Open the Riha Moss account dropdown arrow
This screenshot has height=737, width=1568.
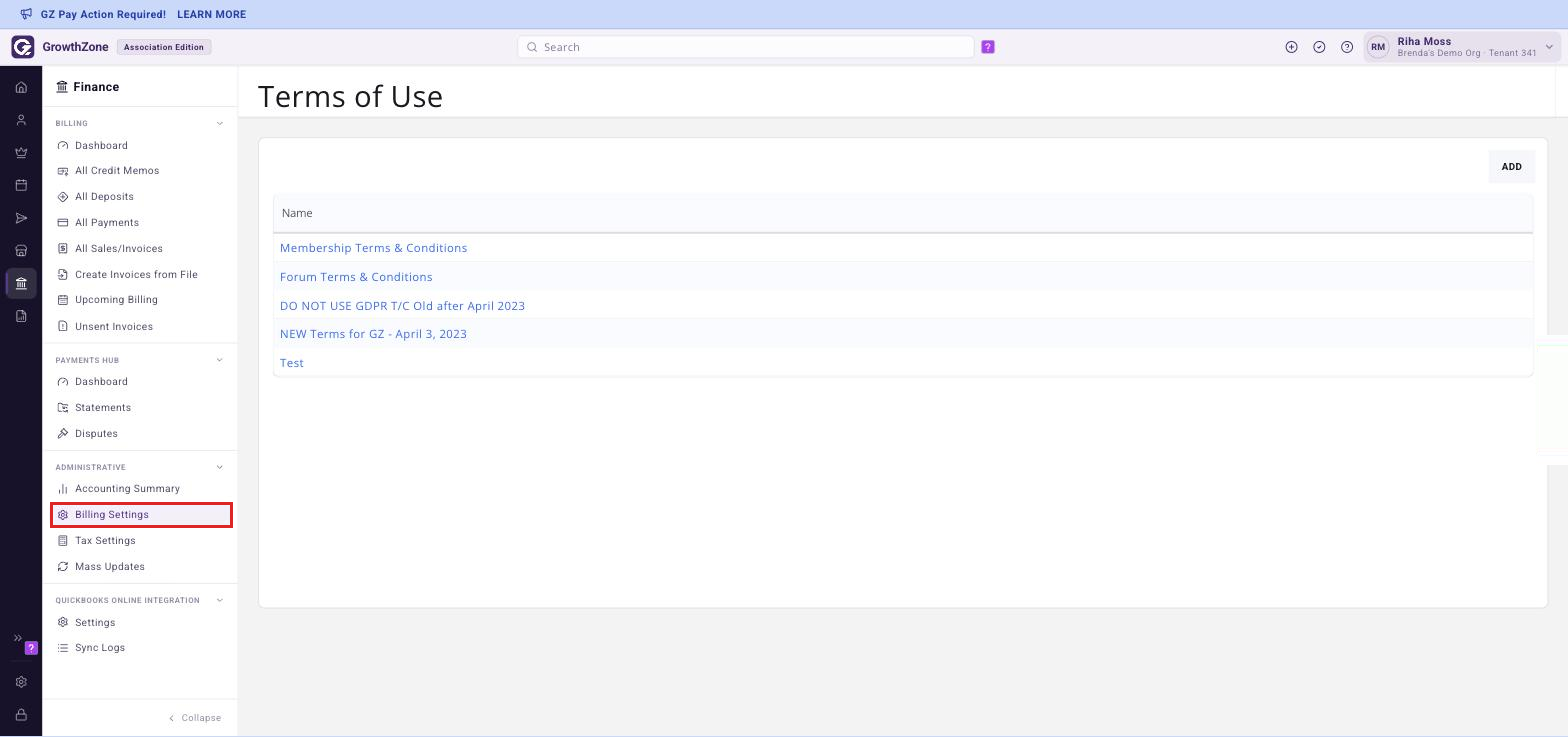[1549, 47]
